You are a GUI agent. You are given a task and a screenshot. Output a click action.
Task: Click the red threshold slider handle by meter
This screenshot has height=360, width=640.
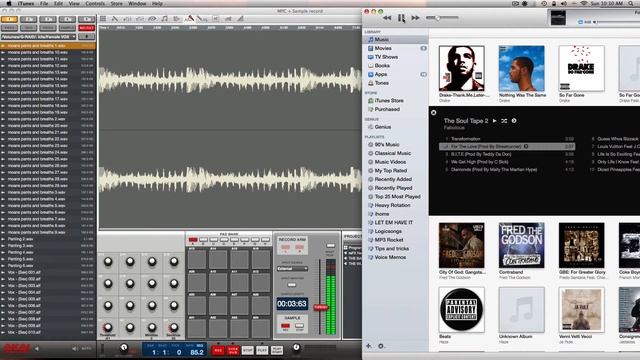pos(321,307)
